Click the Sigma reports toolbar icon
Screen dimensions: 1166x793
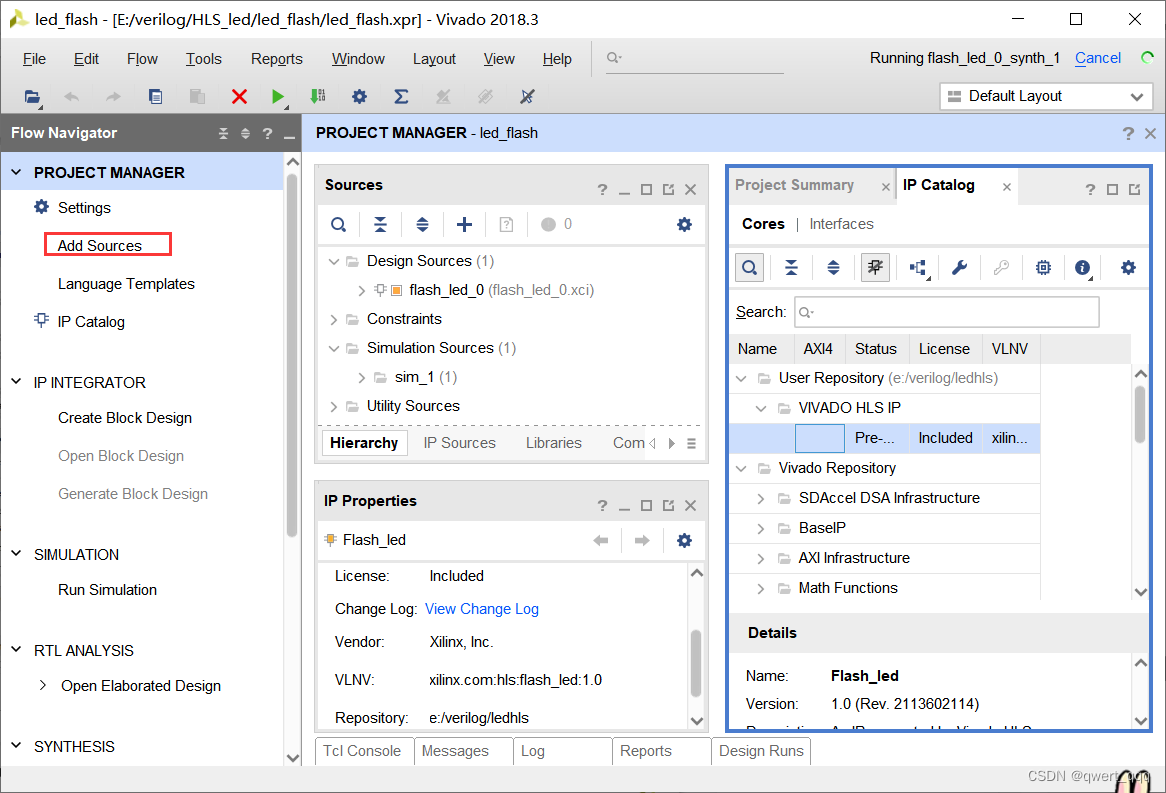pyautogui.click(x=401, y=96)
